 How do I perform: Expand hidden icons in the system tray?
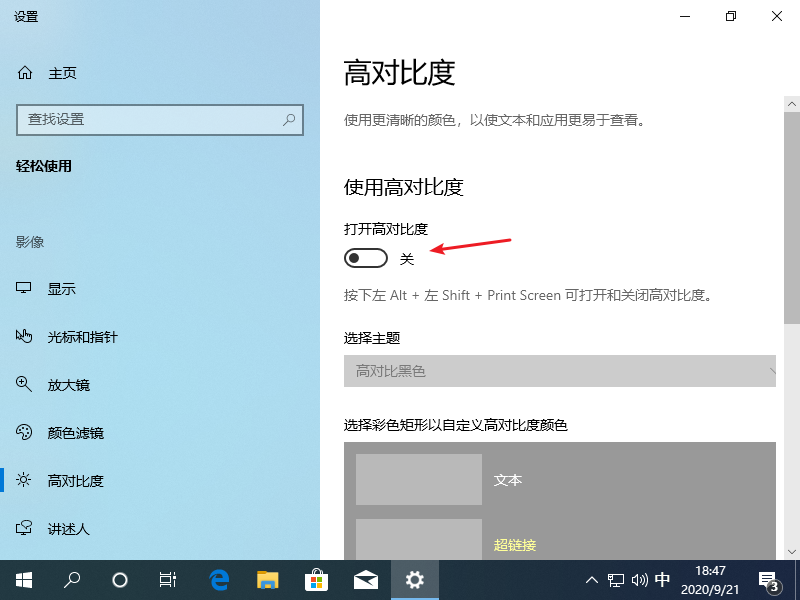592,578
